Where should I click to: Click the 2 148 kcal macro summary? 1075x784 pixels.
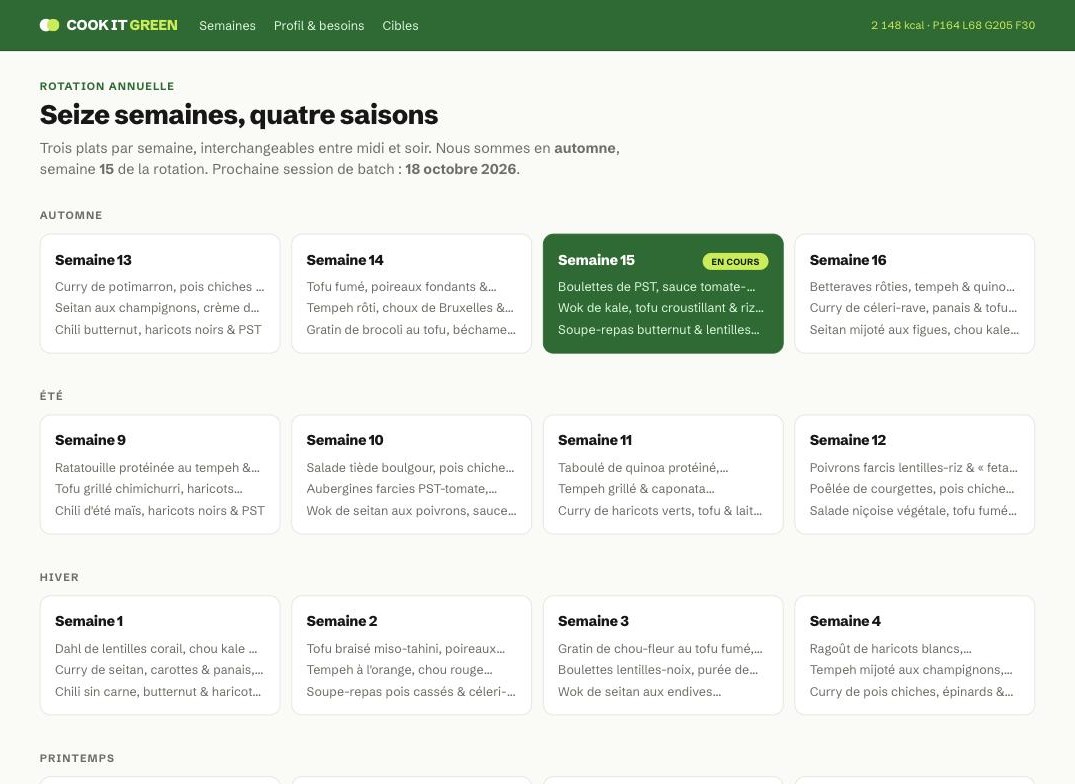pyautogui.click(x=953, y=25)
